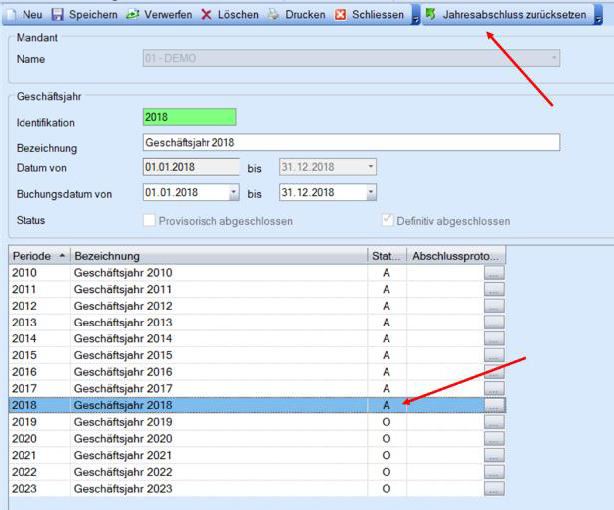This screenshot has height=510, width=614.
Task: Click the Drucken print icon
Action: pos(273,15)
